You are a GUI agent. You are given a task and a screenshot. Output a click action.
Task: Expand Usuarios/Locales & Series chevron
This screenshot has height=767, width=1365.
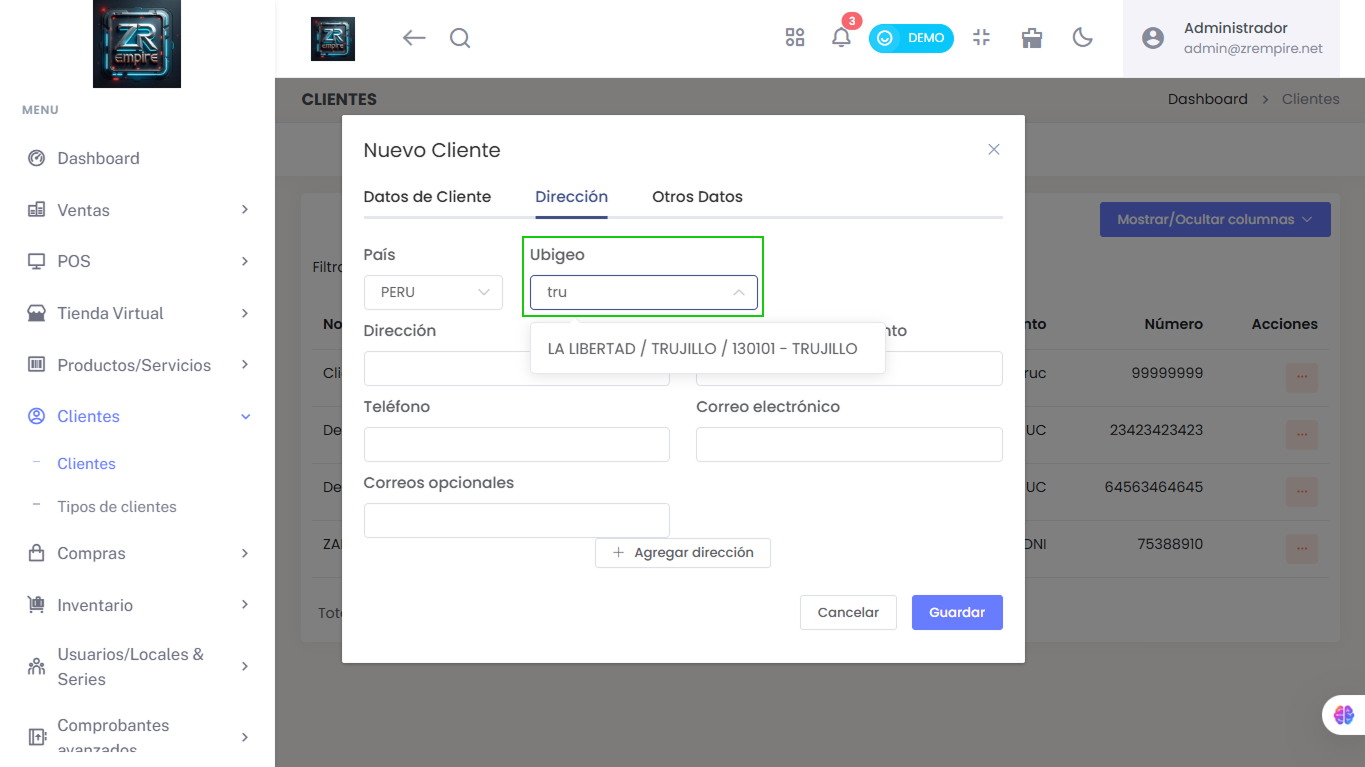(245, 666)
